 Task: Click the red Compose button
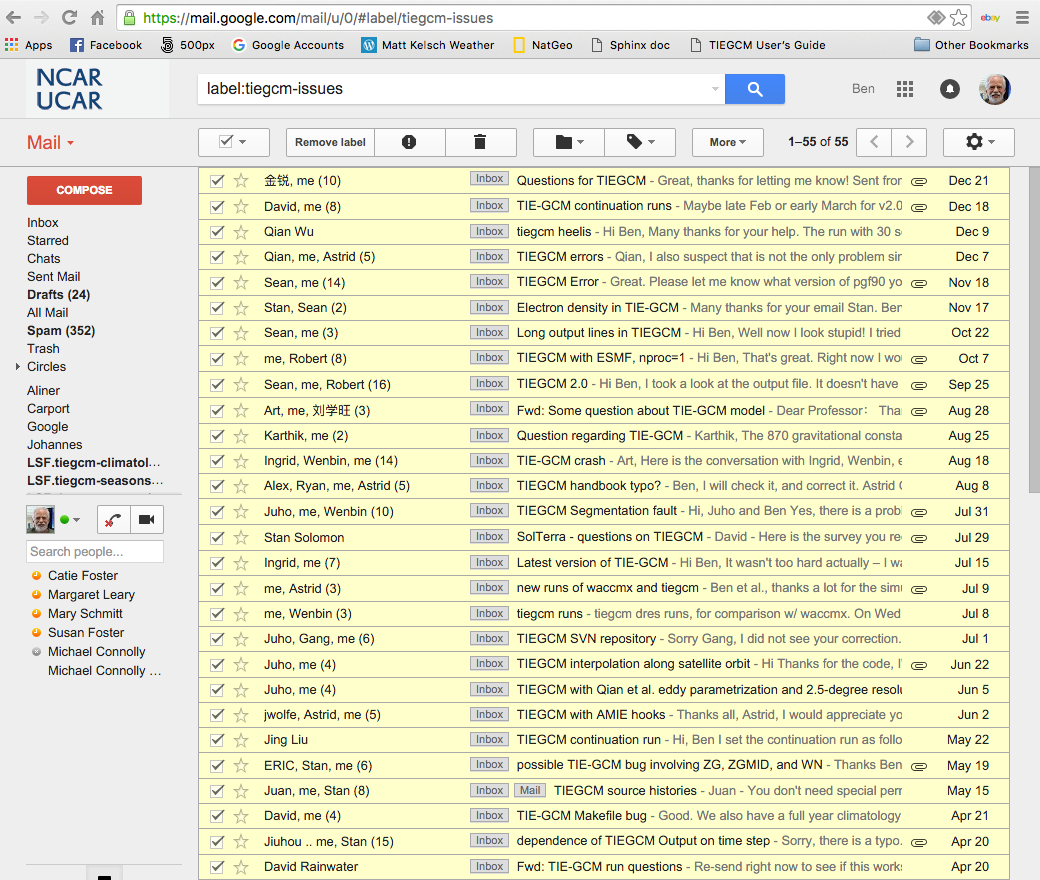tap(84, 190)
